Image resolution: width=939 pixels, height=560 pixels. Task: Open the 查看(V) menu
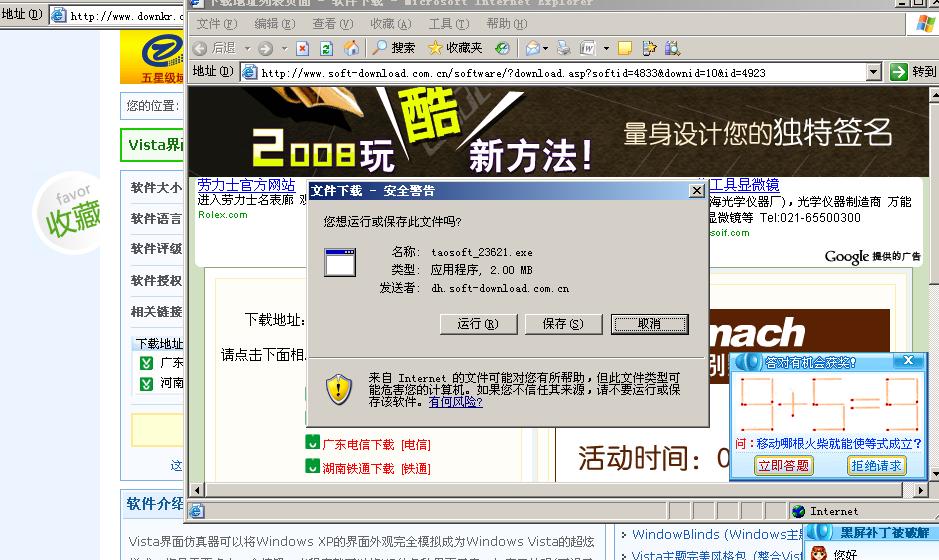pyautogui.click(x=332, y=24)
